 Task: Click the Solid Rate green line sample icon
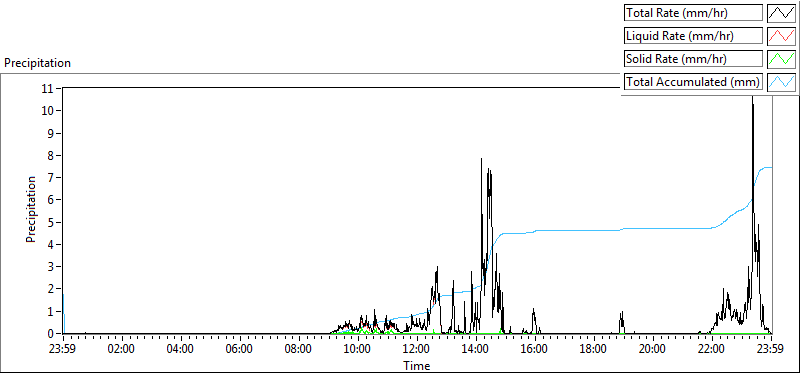(x=782, y=59)
